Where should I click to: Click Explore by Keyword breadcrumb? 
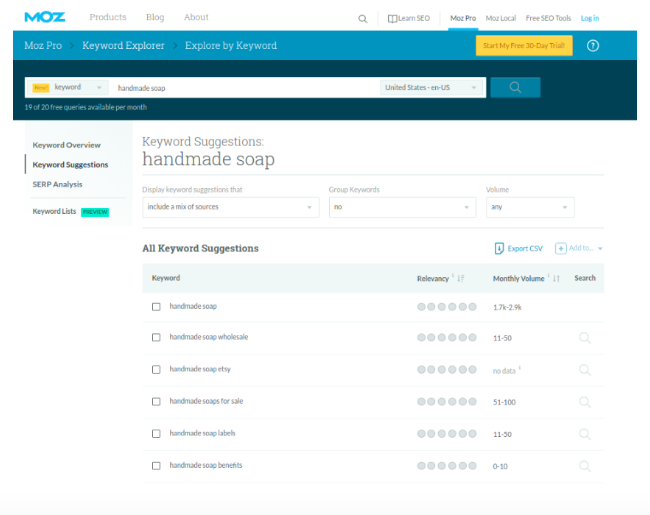tap(231, 45)
